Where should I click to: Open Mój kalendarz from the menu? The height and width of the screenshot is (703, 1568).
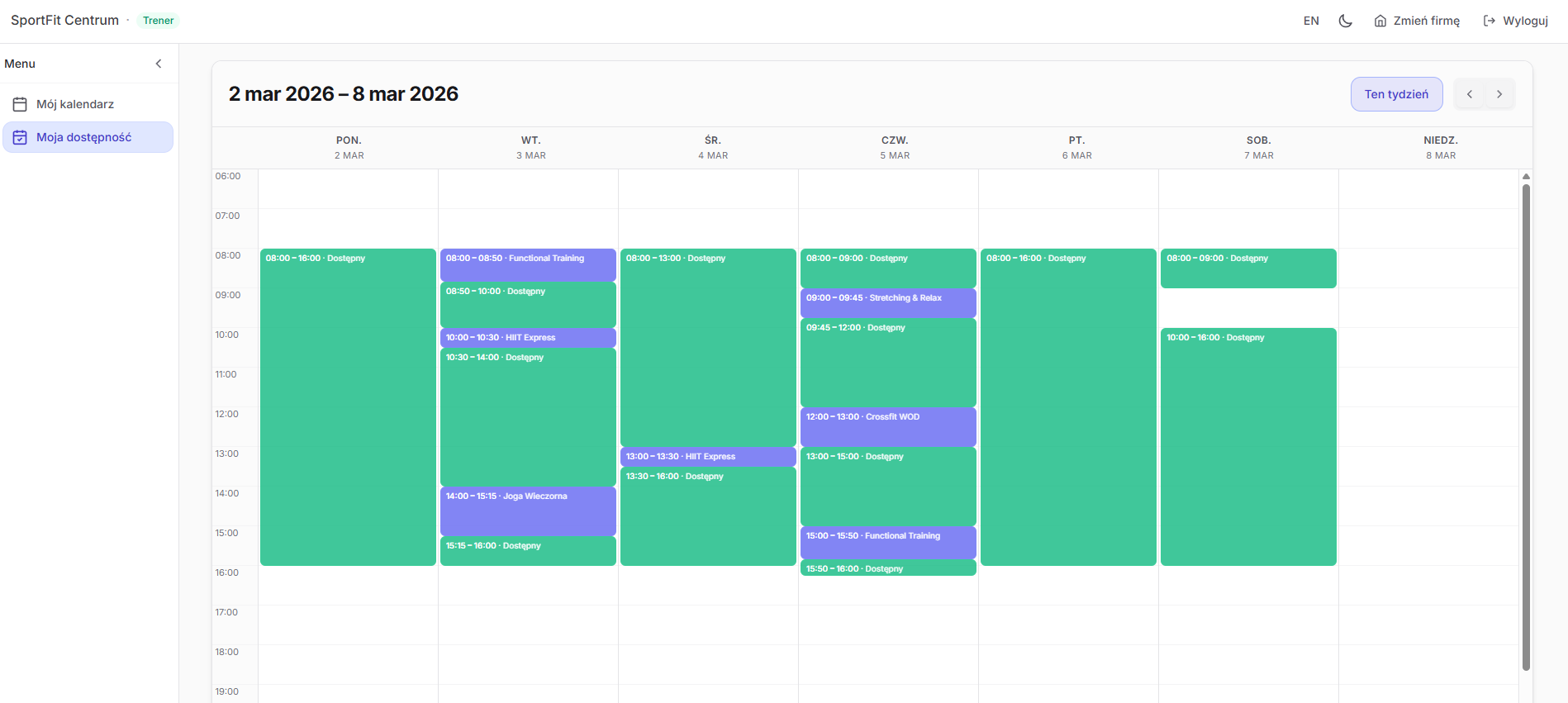(x=75, y=104)
